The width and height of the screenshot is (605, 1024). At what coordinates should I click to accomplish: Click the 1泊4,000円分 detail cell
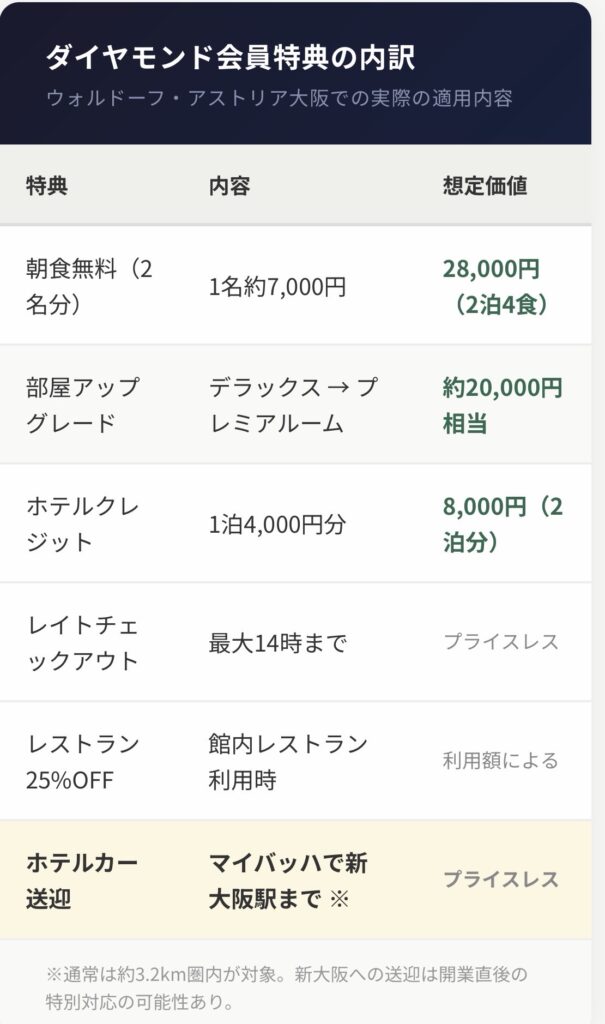pyautogui.click(x=275, y=524)
